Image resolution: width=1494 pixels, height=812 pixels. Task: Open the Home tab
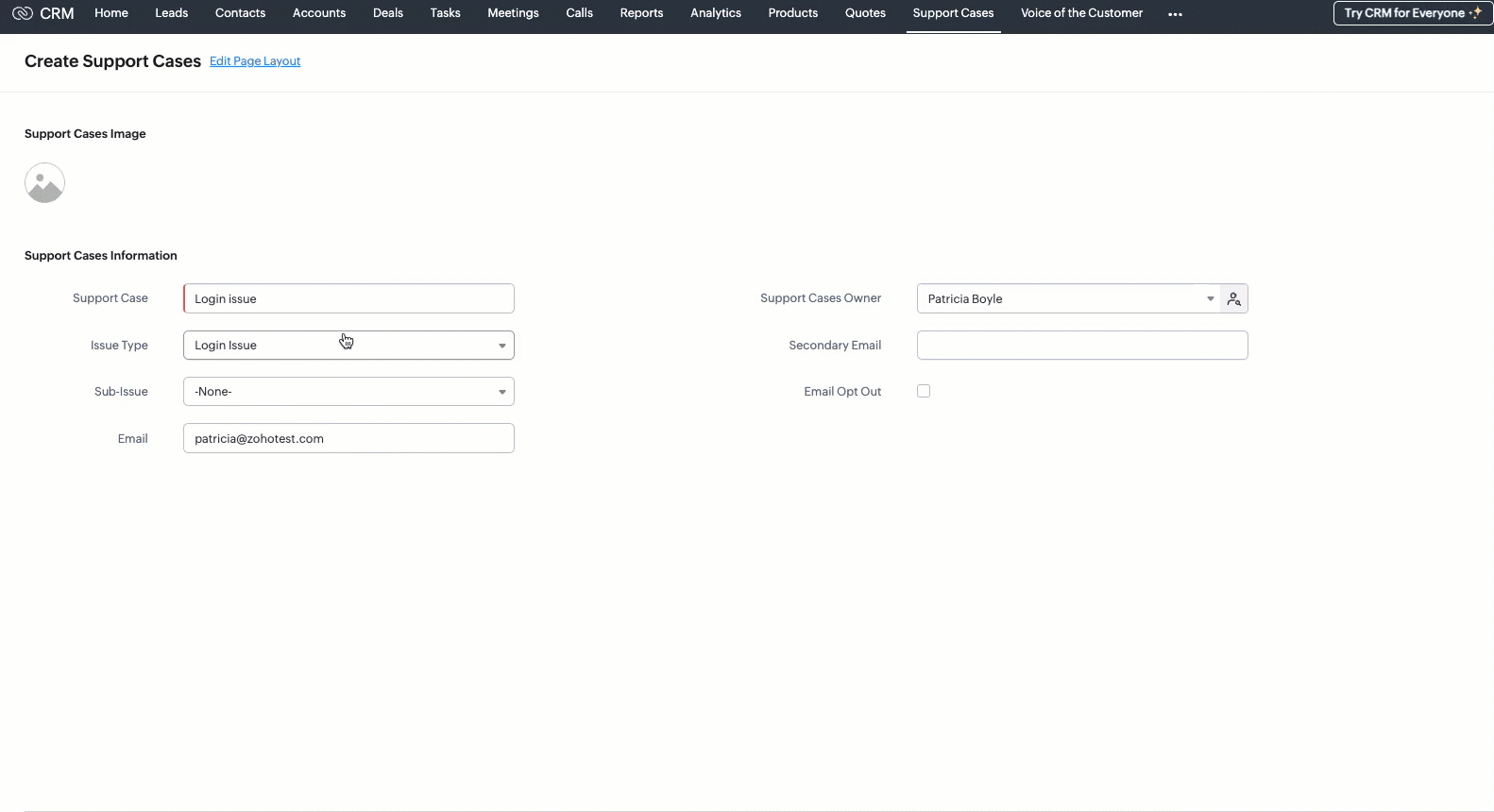[x=111, y=13]
